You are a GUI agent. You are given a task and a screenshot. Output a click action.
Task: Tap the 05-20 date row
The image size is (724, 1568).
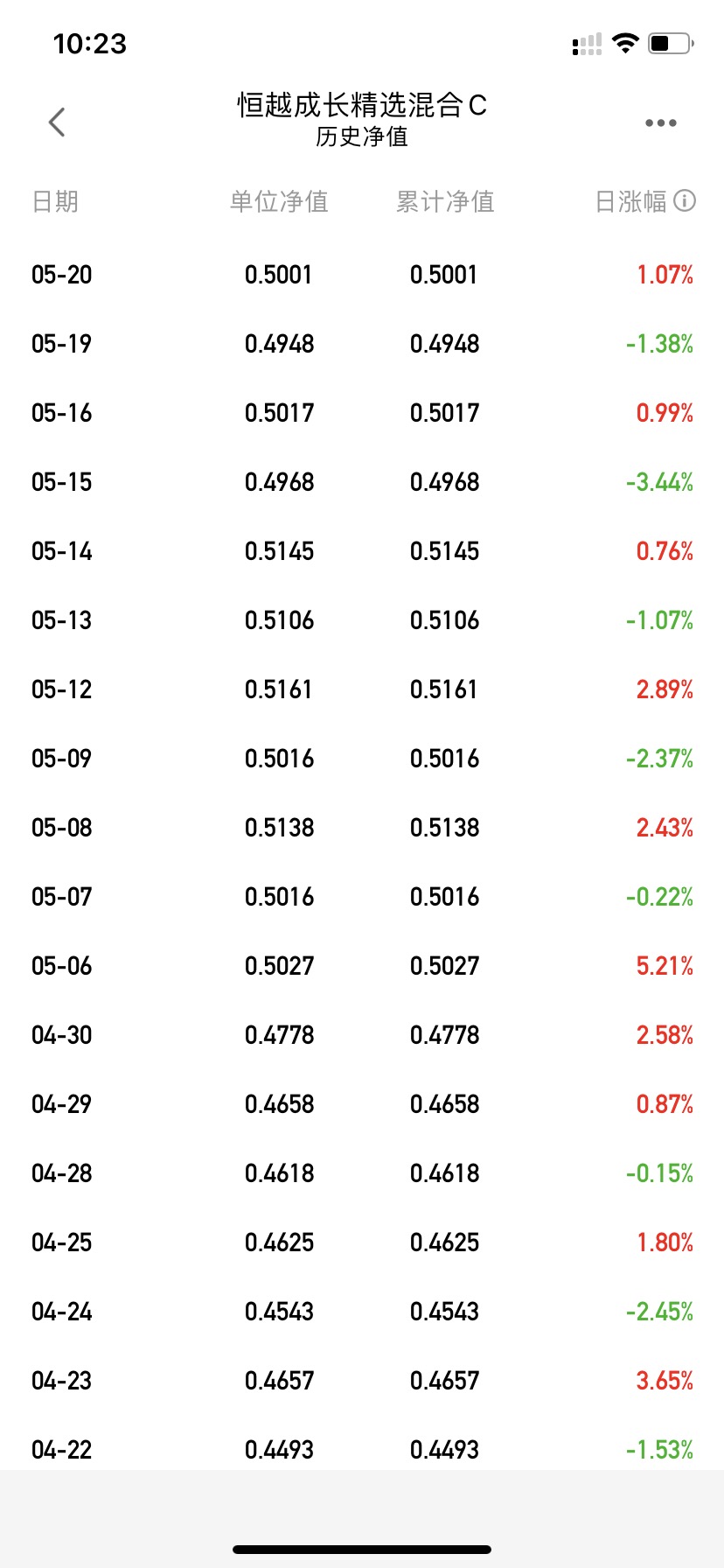click(x=362, y=275)
